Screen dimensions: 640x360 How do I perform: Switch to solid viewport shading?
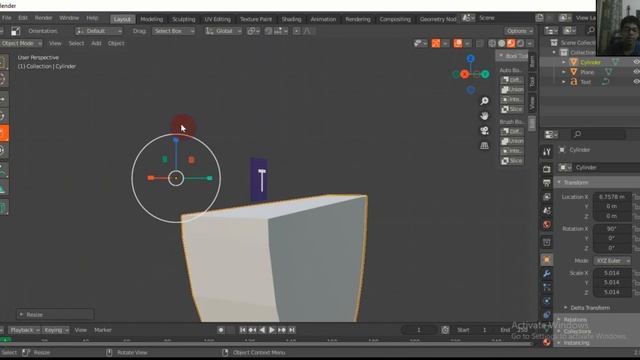tap(502, 43)
